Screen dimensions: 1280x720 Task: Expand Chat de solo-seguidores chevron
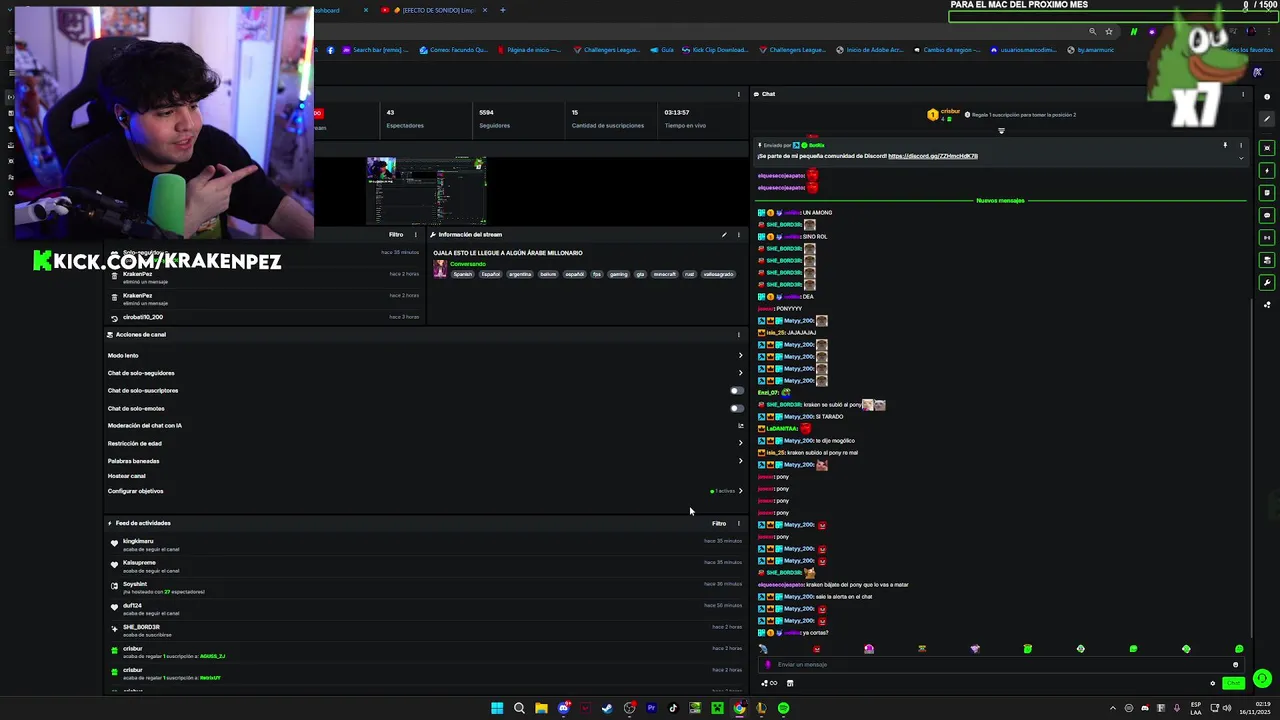pyautogui.click(x=740, y=373)
